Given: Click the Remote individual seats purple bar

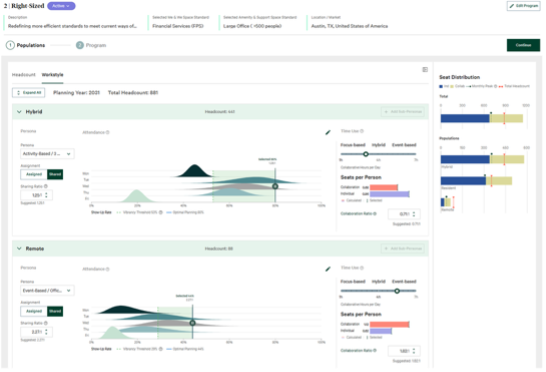Looking at the screenshot, I should [381, 331].
